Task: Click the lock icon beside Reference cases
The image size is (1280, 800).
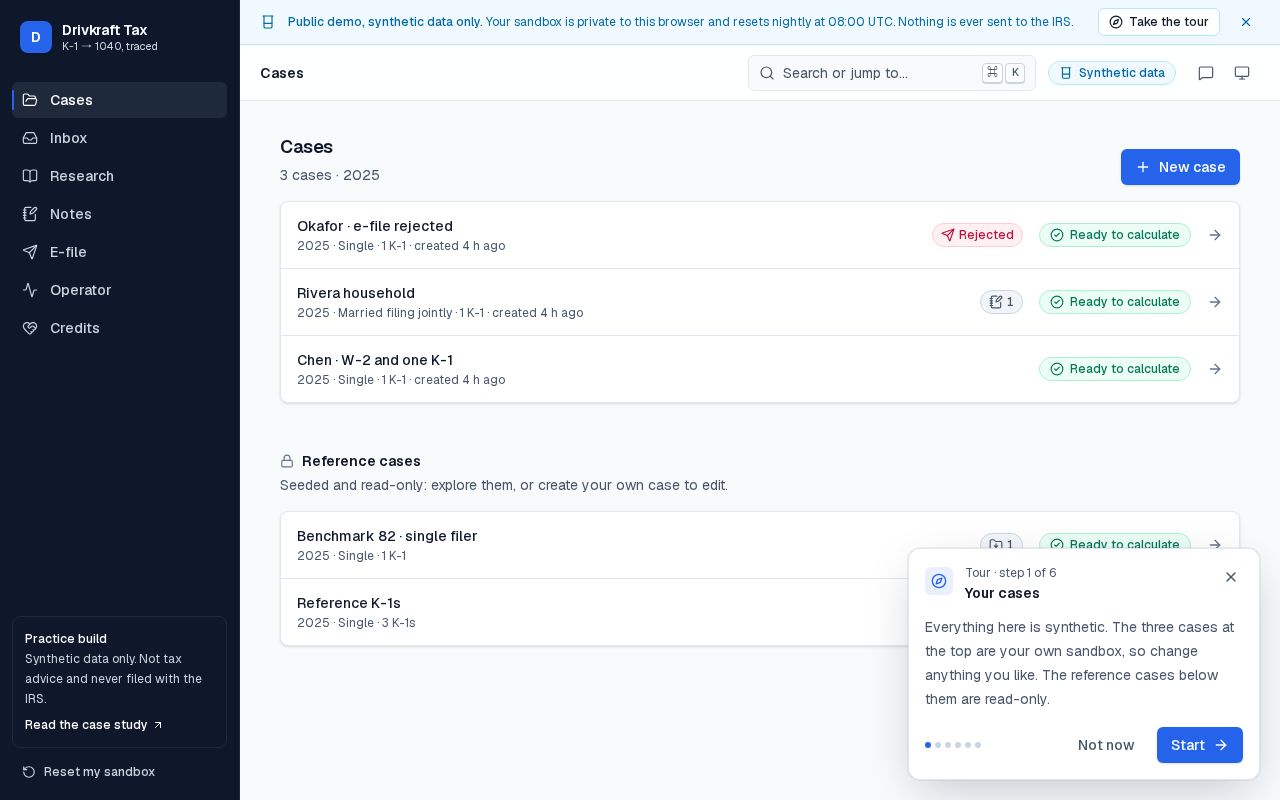Action: click(x=287, y=461)
